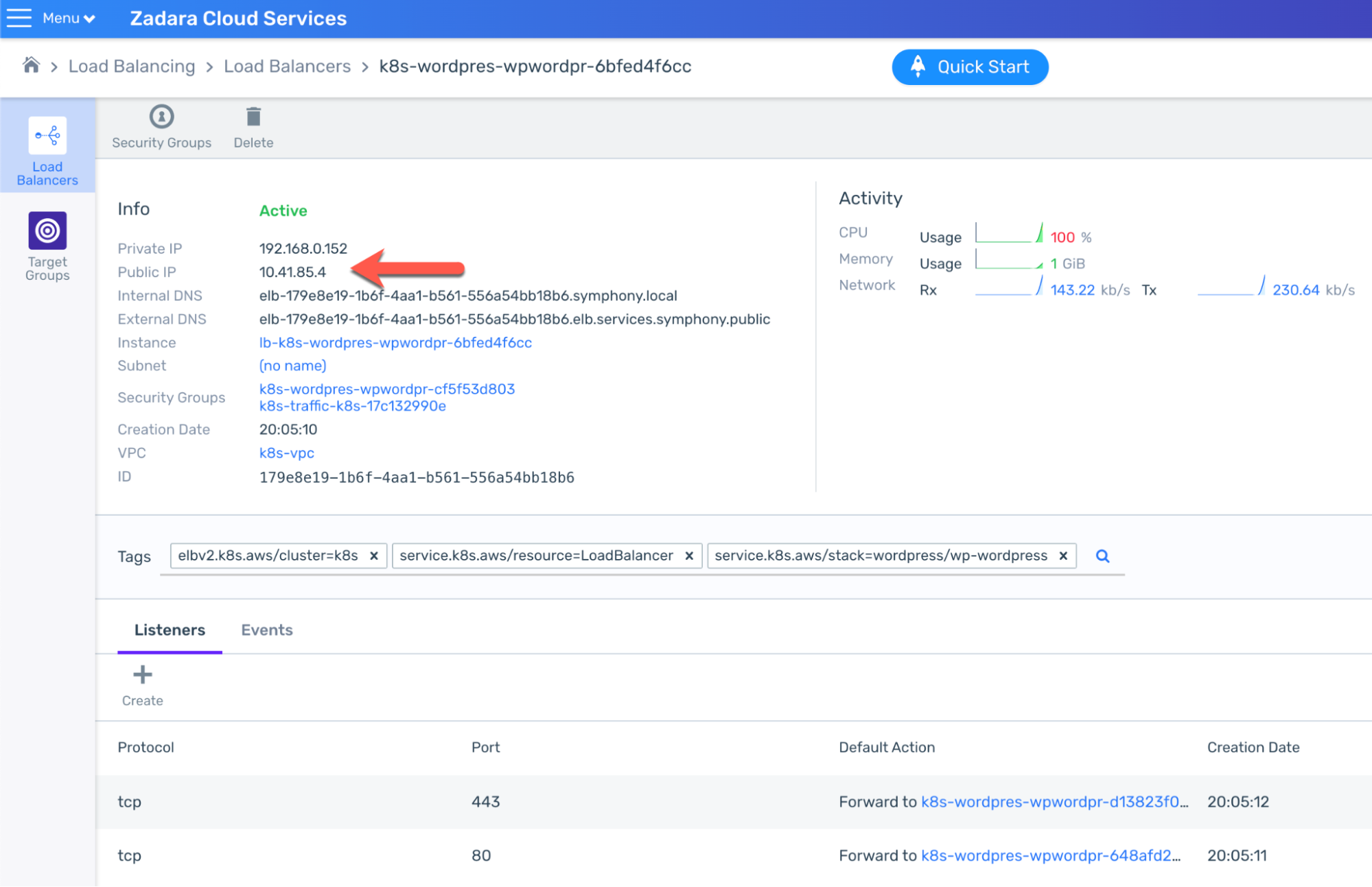Click port 80 cell
Viewport: 1372px width, 887px height.
pyautogui.click(x=481, y=855)
